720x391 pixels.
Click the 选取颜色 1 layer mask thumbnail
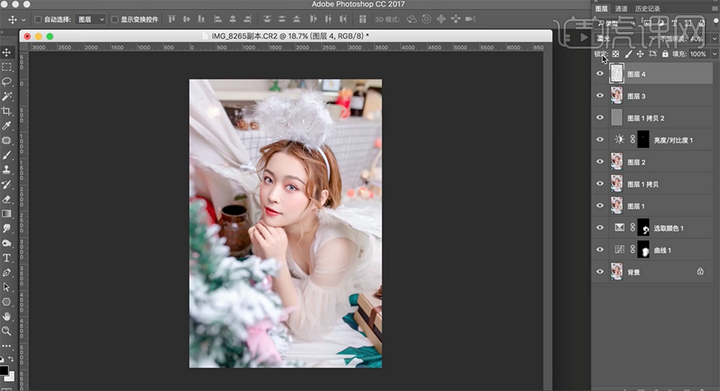pyautogui.click(x=643, y=228)
